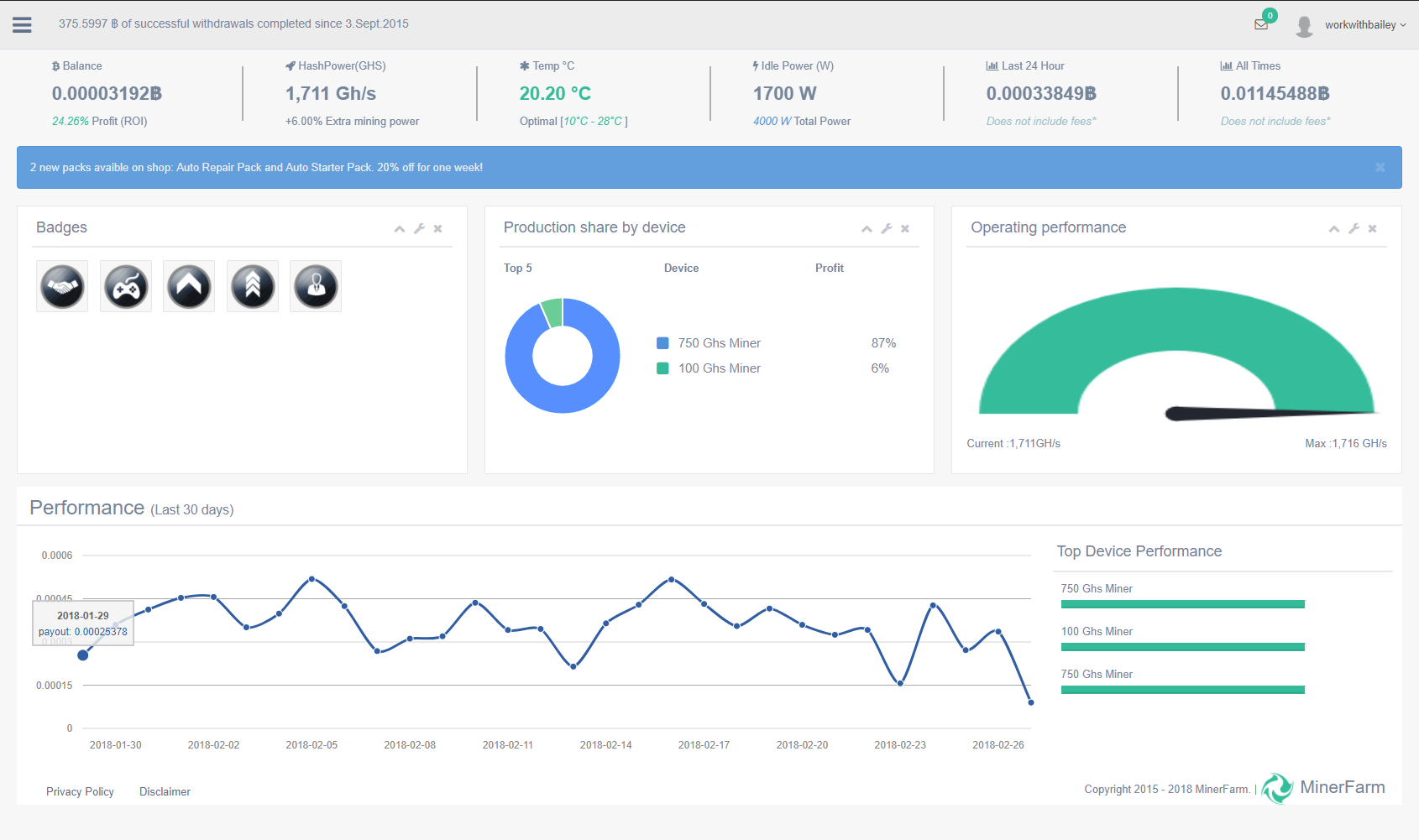Click the Device column header

(681, 268)
